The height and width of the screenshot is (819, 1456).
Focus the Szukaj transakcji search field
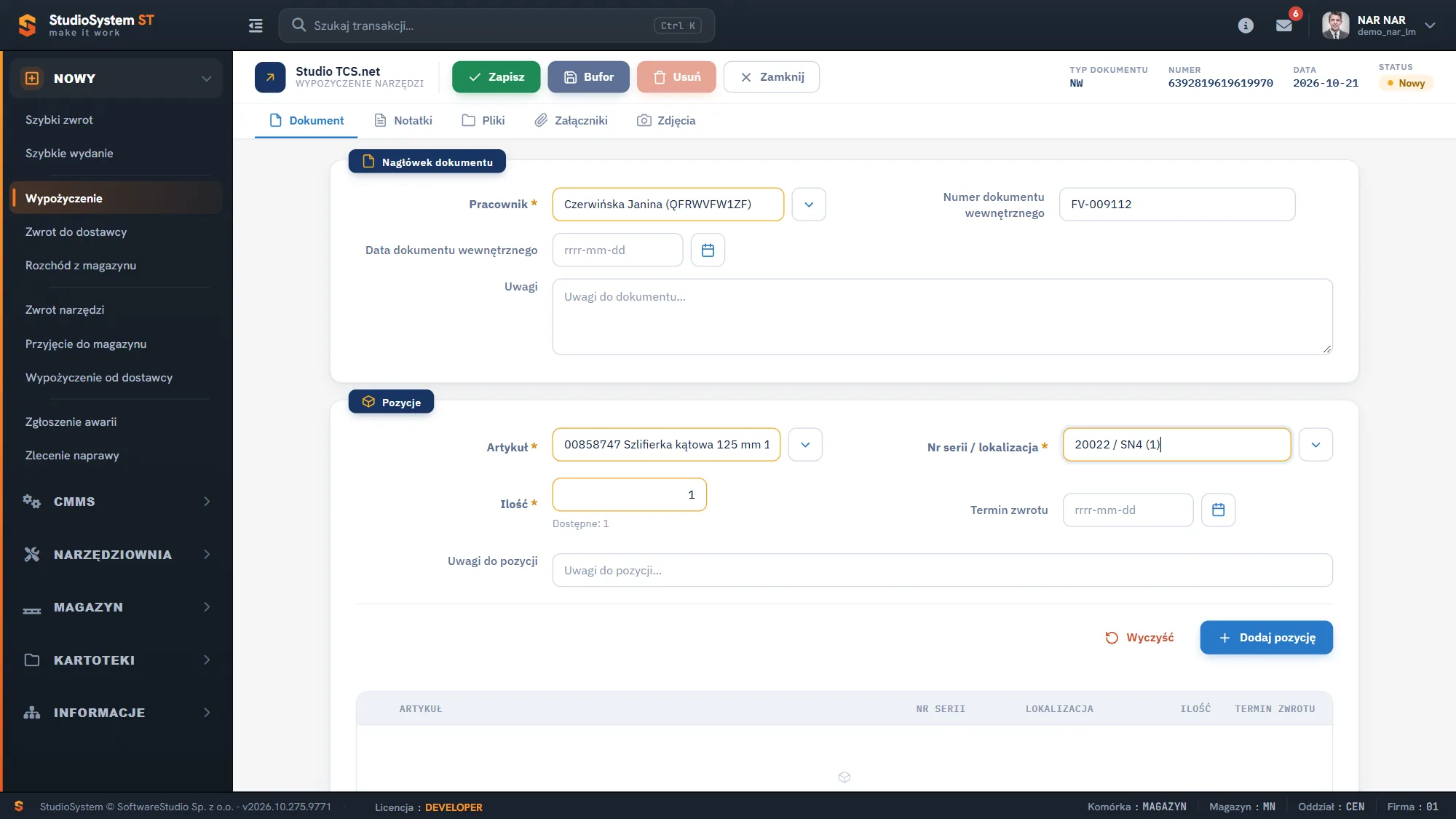[x=496, y=25]
